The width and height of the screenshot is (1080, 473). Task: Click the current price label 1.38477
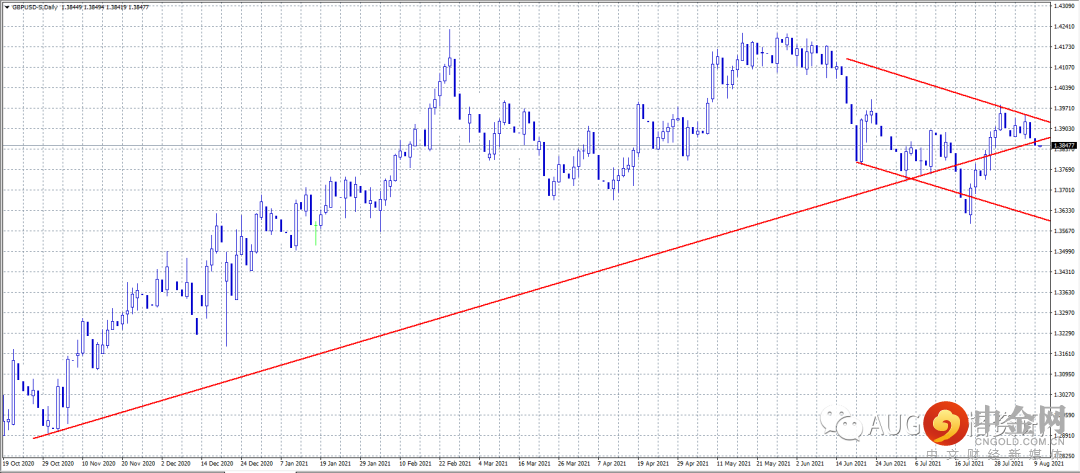[1065, 146]
